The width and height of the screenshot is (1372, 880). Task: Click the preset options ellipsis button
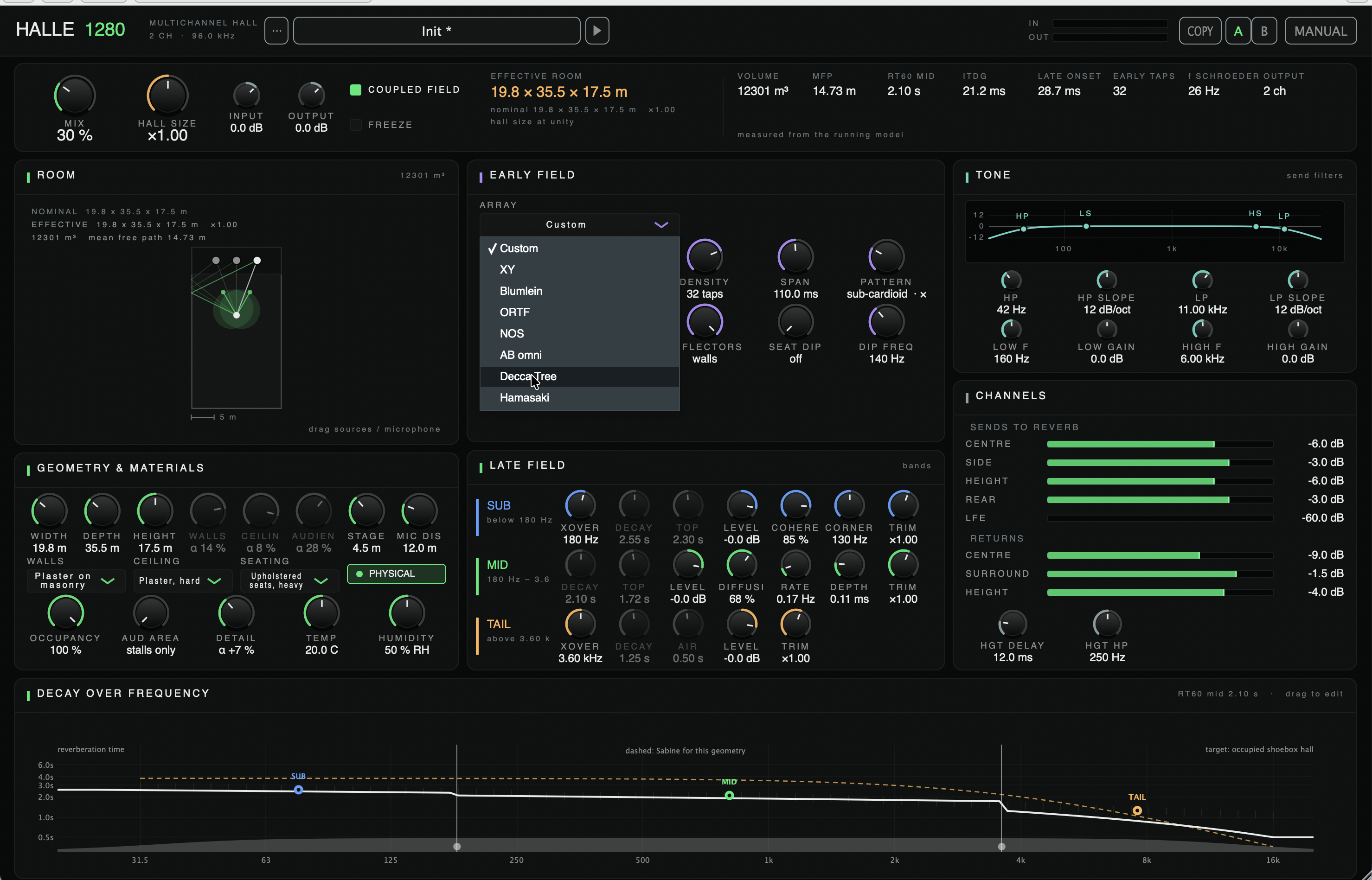point(277,31)
